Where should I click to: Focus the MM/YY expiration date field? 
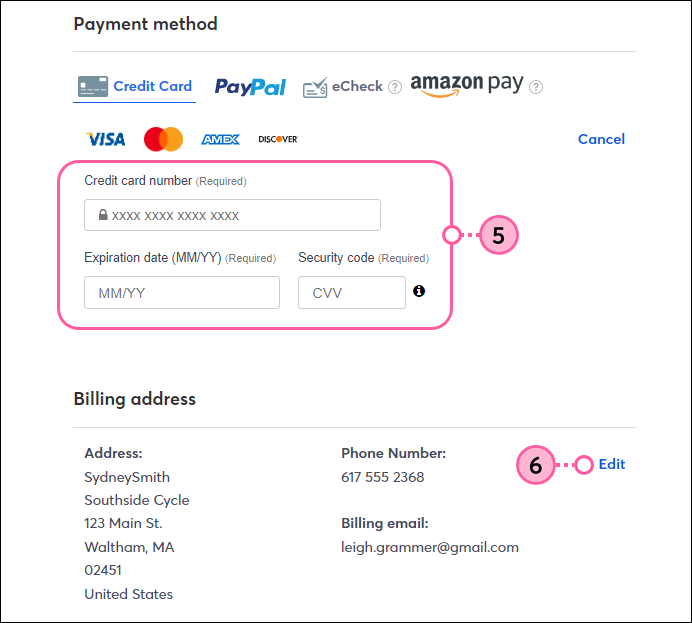pyautogui.click(x=182, y=293)
